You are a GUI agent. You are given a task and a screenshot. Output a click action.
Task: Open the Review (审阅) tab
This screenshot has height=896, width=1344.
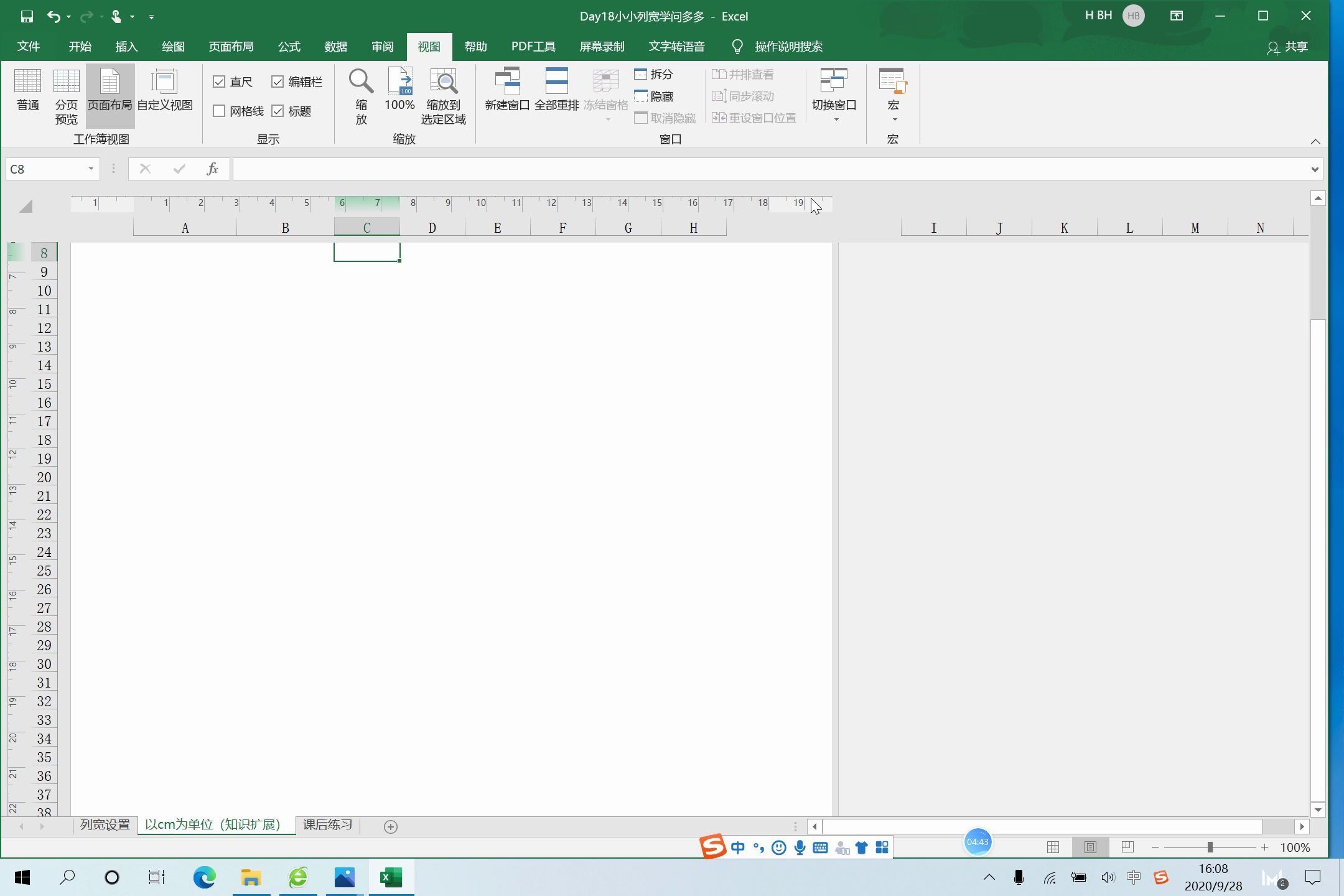[x=382, y=47]
